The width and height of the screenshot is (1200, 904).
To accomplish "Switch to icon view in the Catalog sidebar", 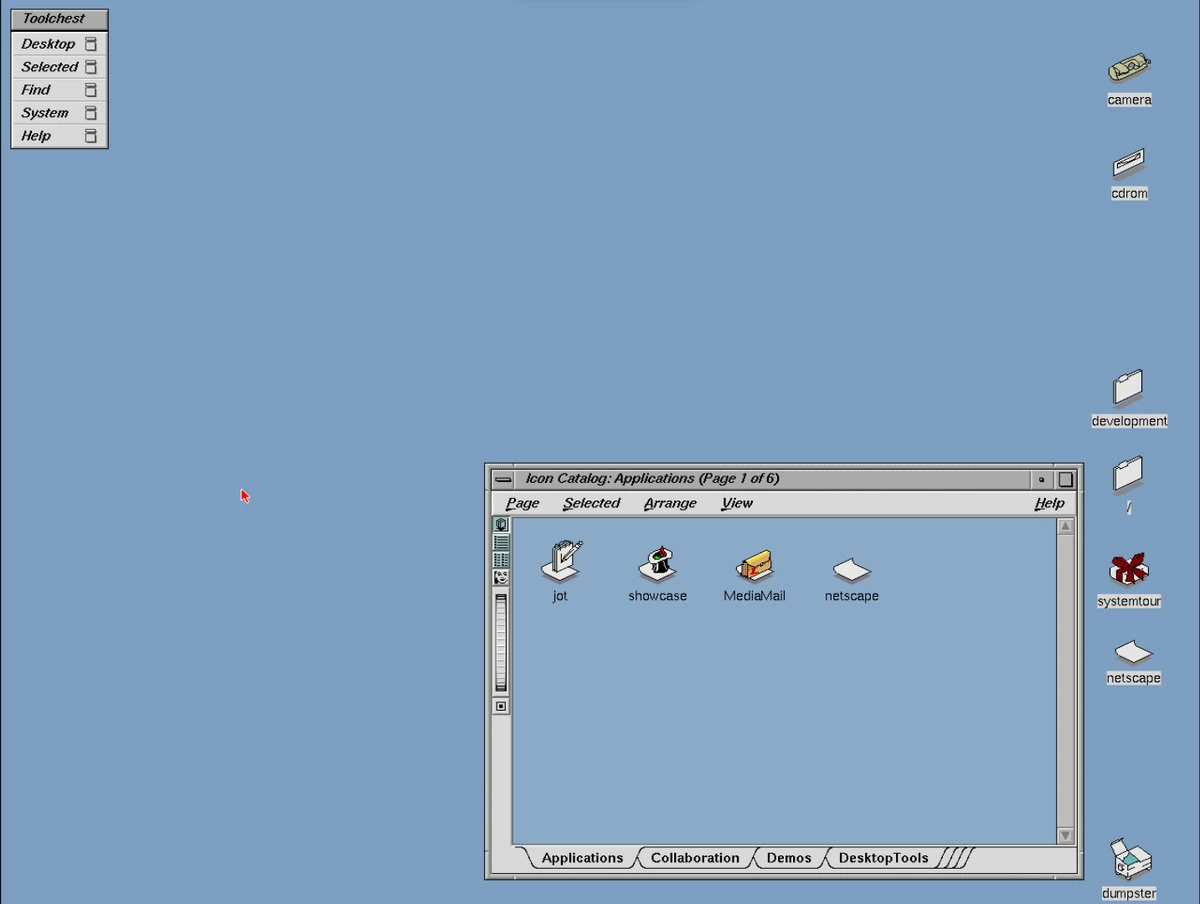I will point(500,523).
